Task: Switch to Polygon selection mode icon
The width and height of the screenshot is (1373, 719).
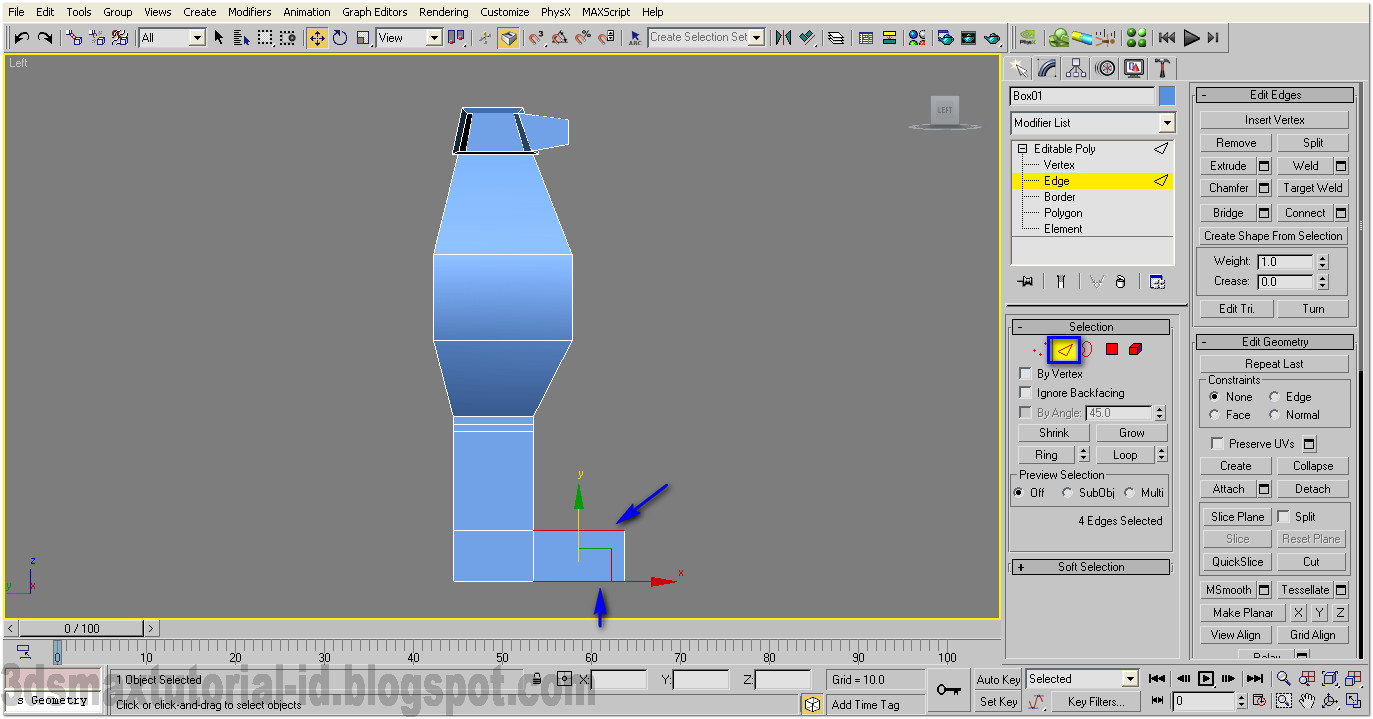Action: [1112, 349]
